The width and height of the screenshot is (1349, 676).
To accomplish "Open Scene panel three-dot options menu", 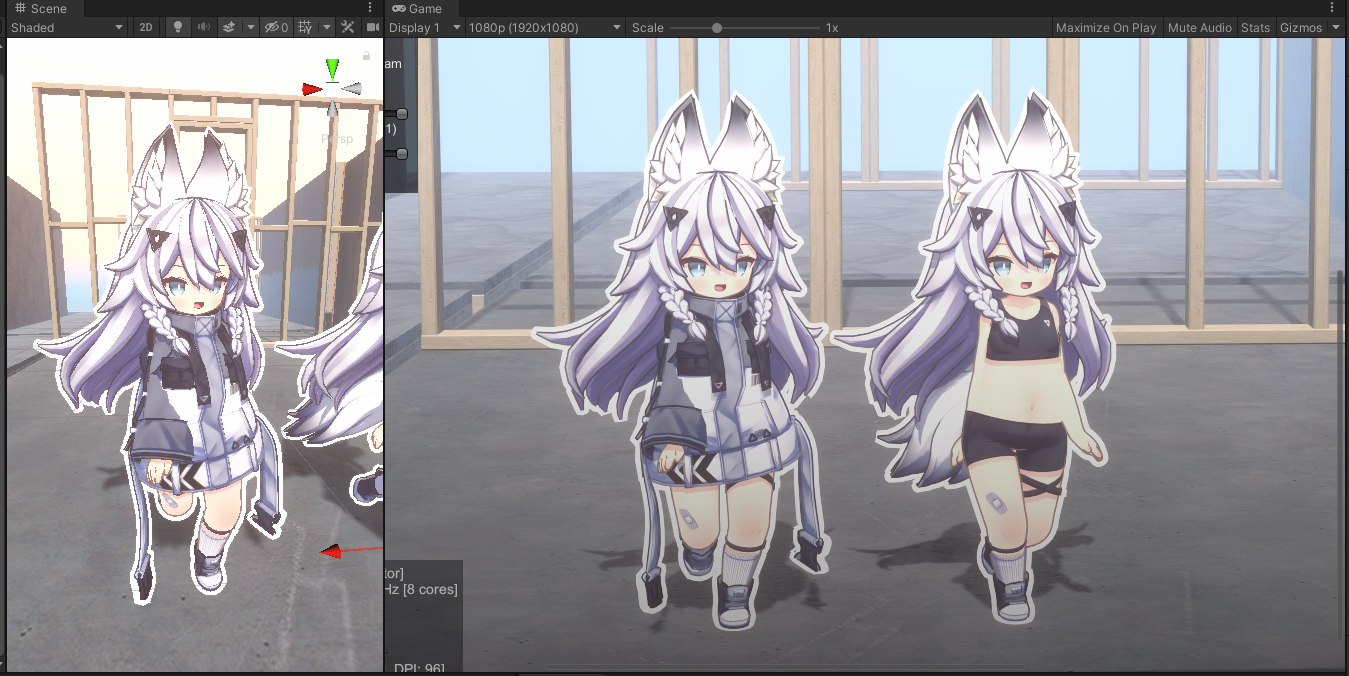I will click(370, 8).
